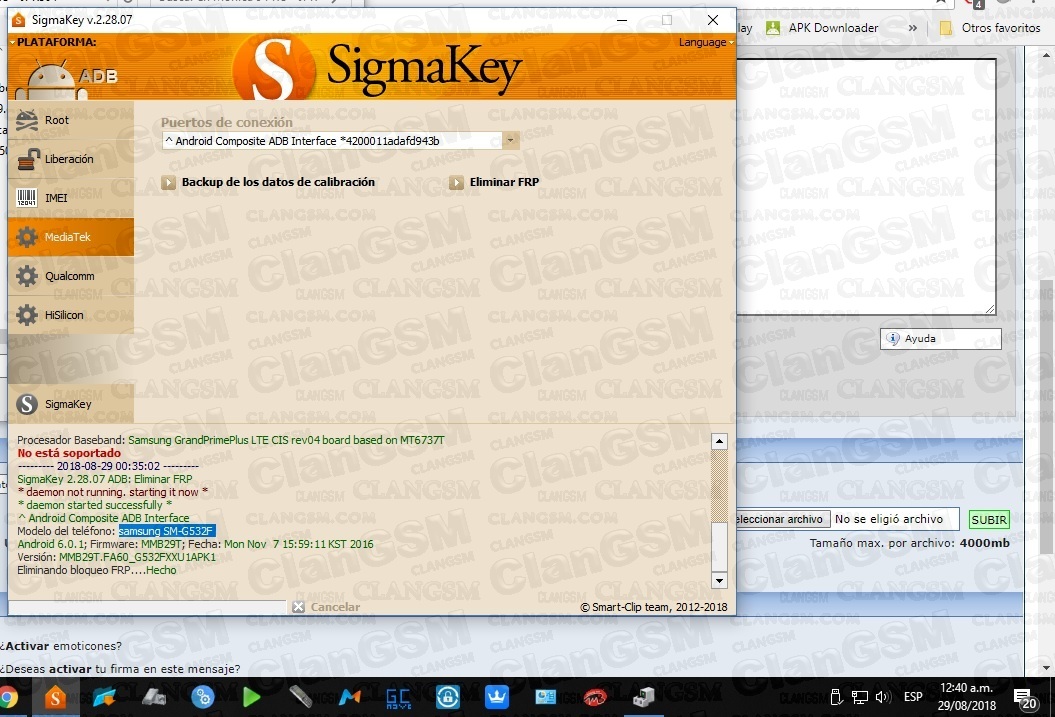The width and height of the screenshot is (1055, 717).
Task: Open blue crown taskbar app
Action: (497, 697)
